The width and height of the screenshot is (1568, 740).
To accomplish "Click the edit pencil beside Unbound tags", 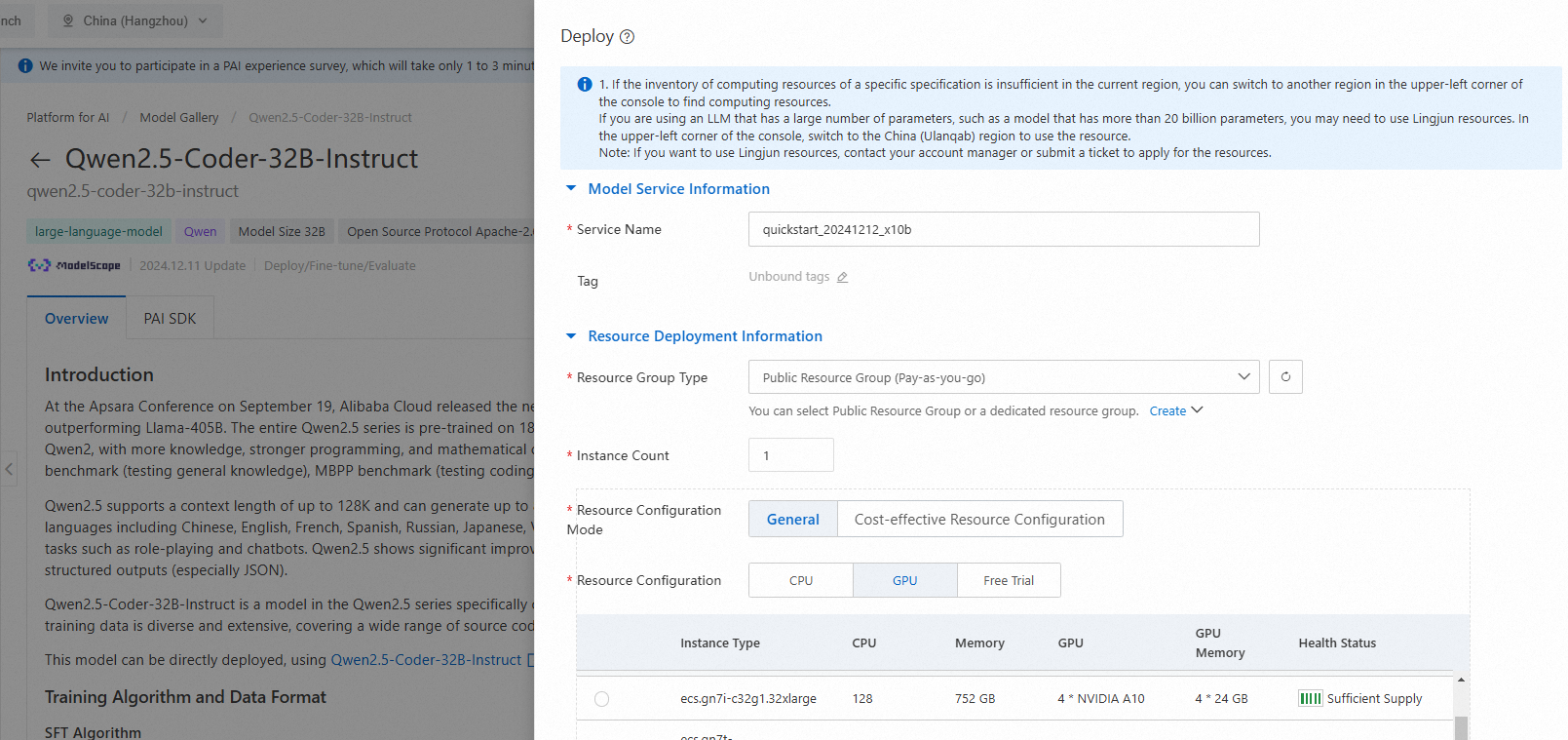I will tap(843, 278).
